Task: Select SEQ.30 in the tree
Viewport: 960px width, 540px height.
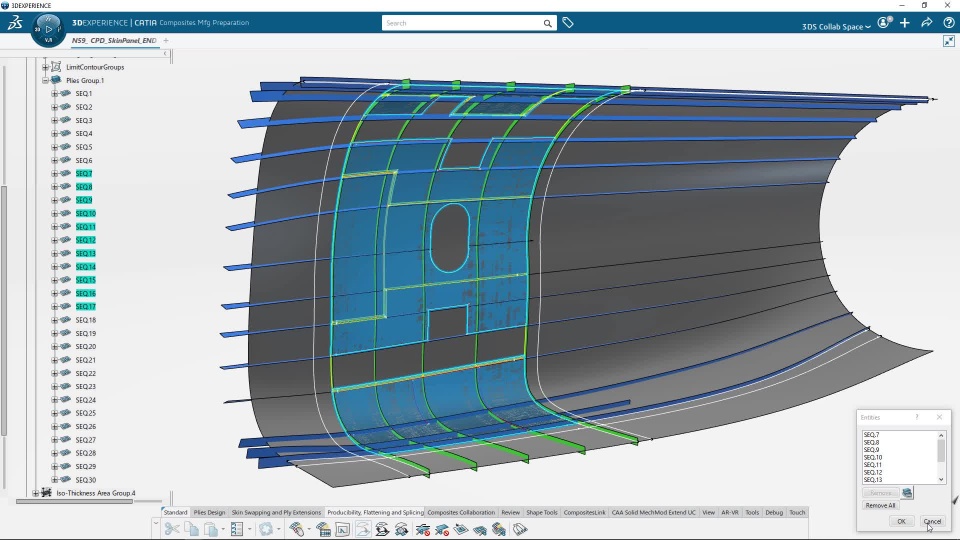Action: 86,479
